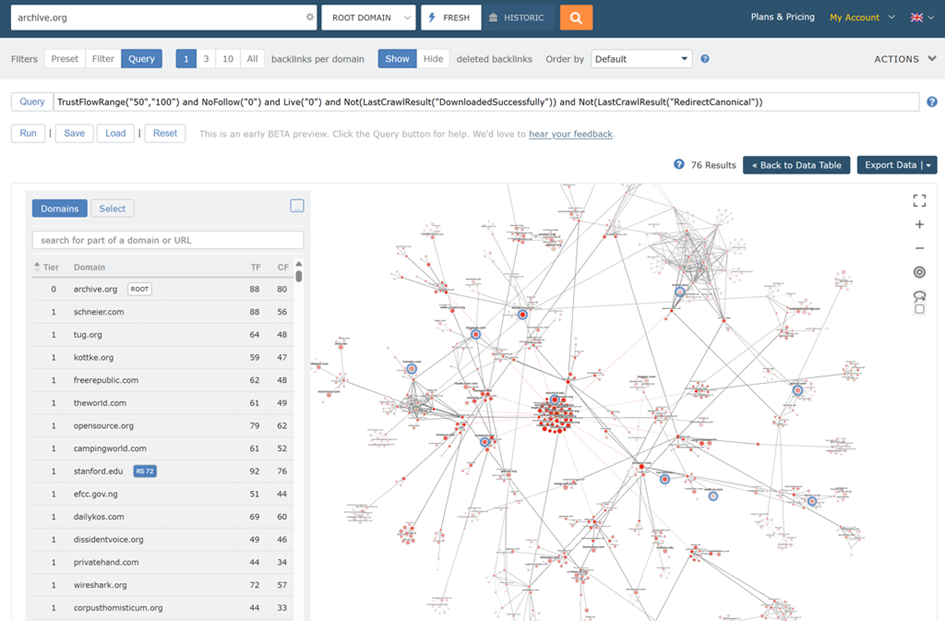This screenshot has height=621, width=945.
Task: Select the Select tab in the side panel
Action: [112, 209]
